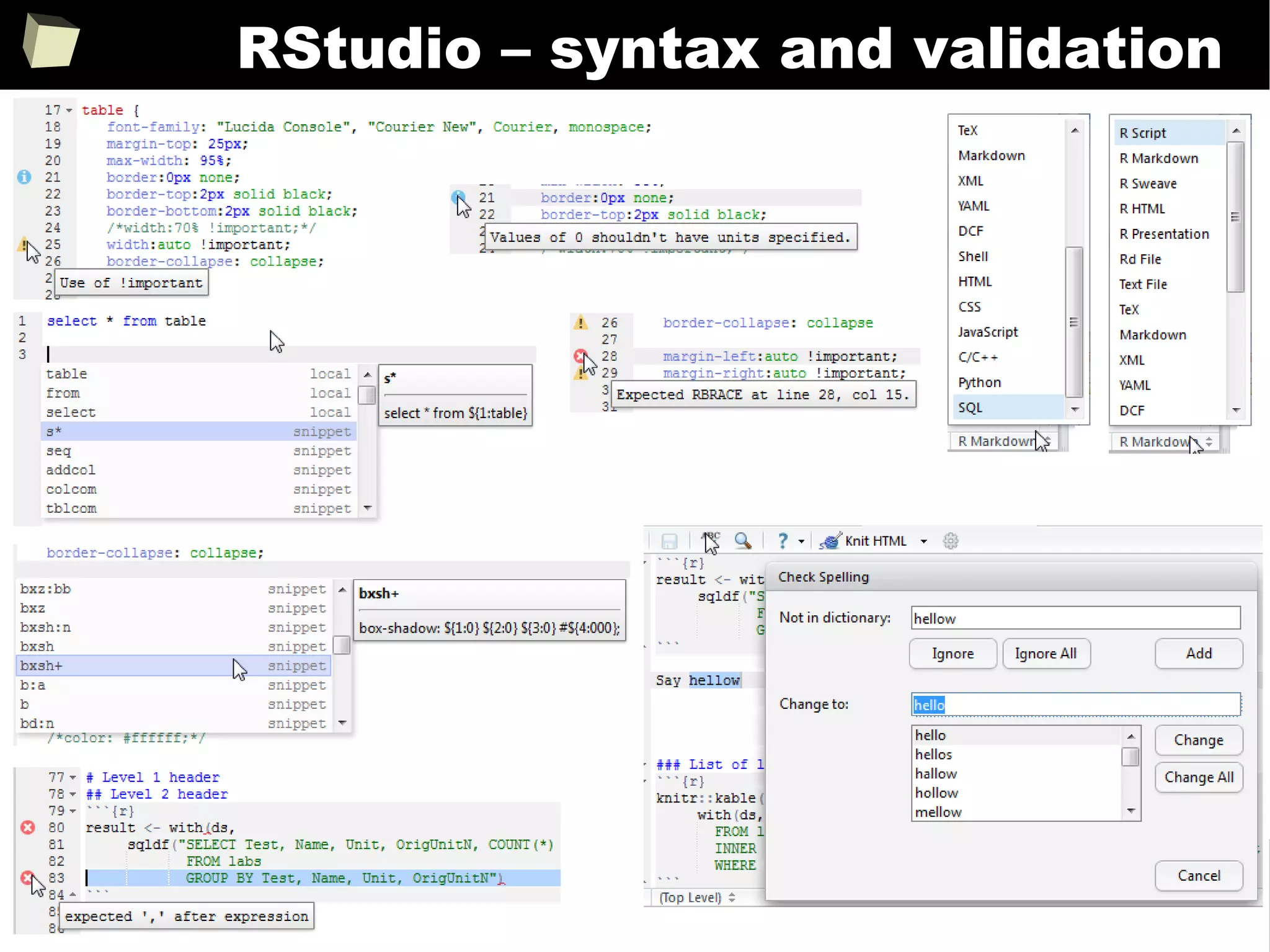Click the red error icon on line 83

tap(27, 878)
